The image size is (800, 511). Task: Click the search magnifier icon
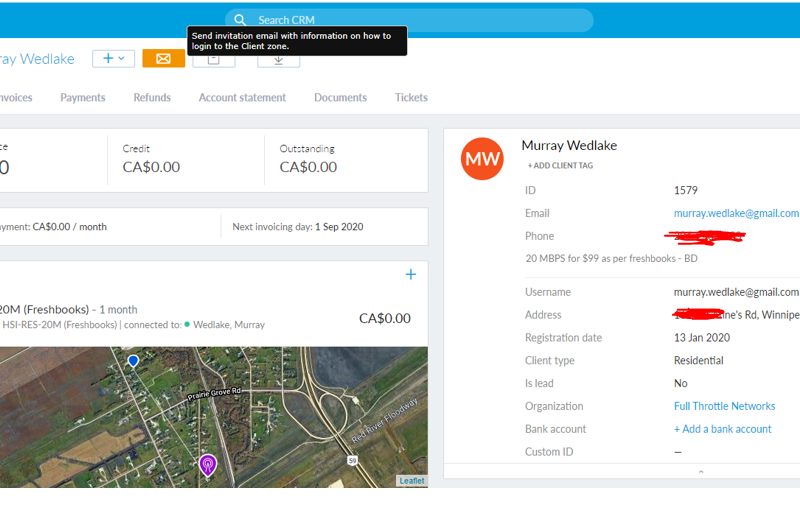[240, 20]
